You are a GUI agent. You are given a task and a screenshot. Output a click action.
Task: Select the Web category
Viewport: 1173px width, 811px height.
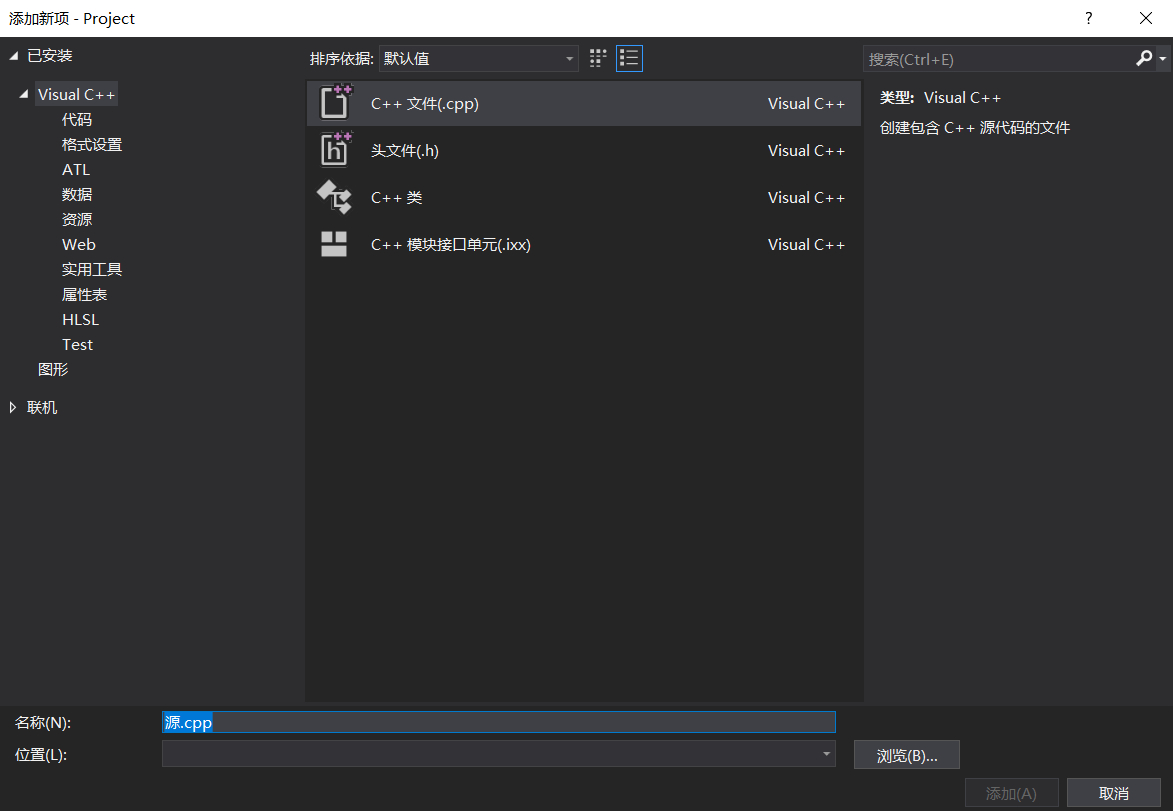tap(79, 245)
